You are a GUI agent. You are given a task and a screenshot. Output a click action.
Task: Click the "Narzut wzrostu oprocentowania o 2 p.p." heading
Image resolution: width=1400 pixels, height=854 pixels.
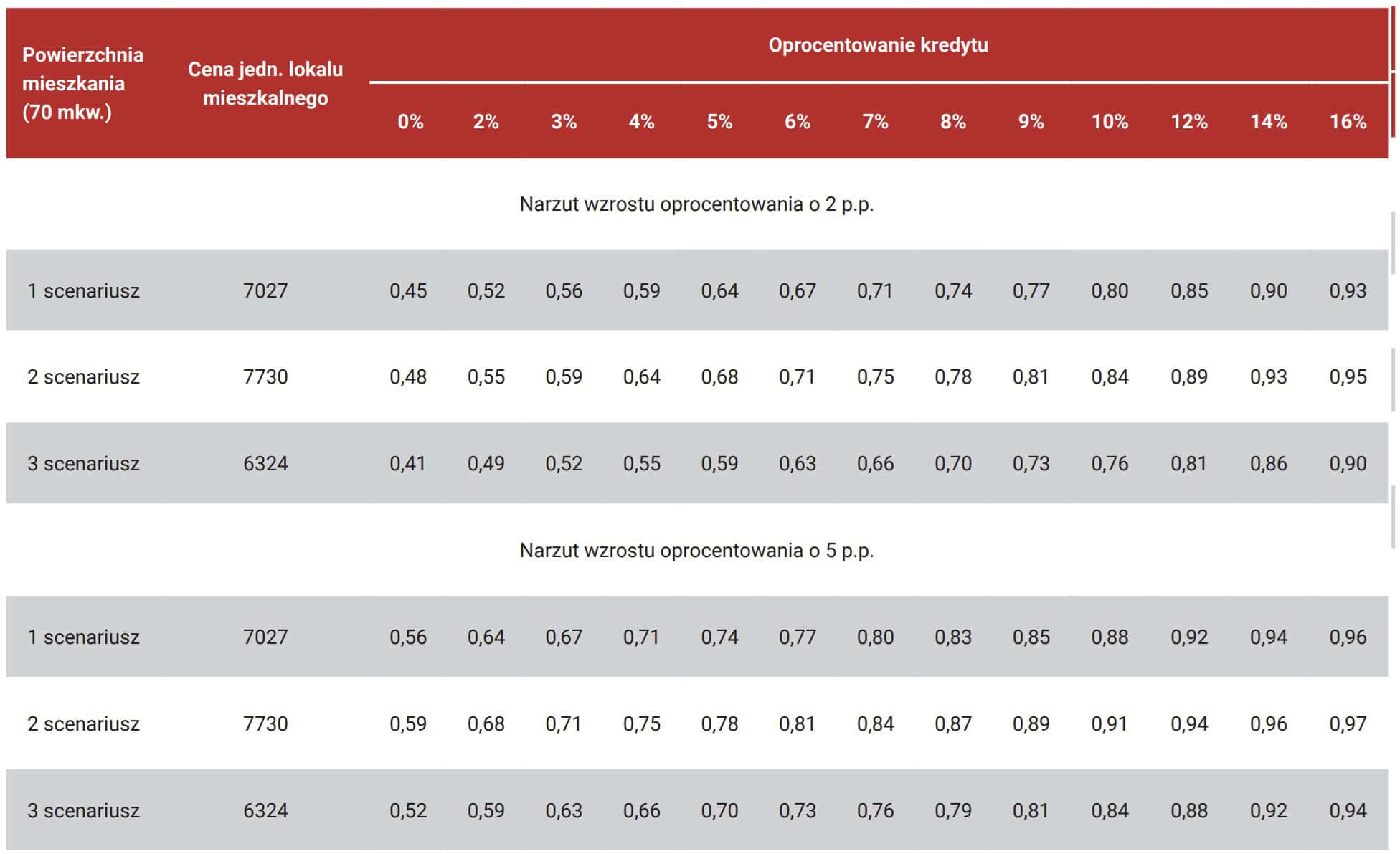pos(696,204)
